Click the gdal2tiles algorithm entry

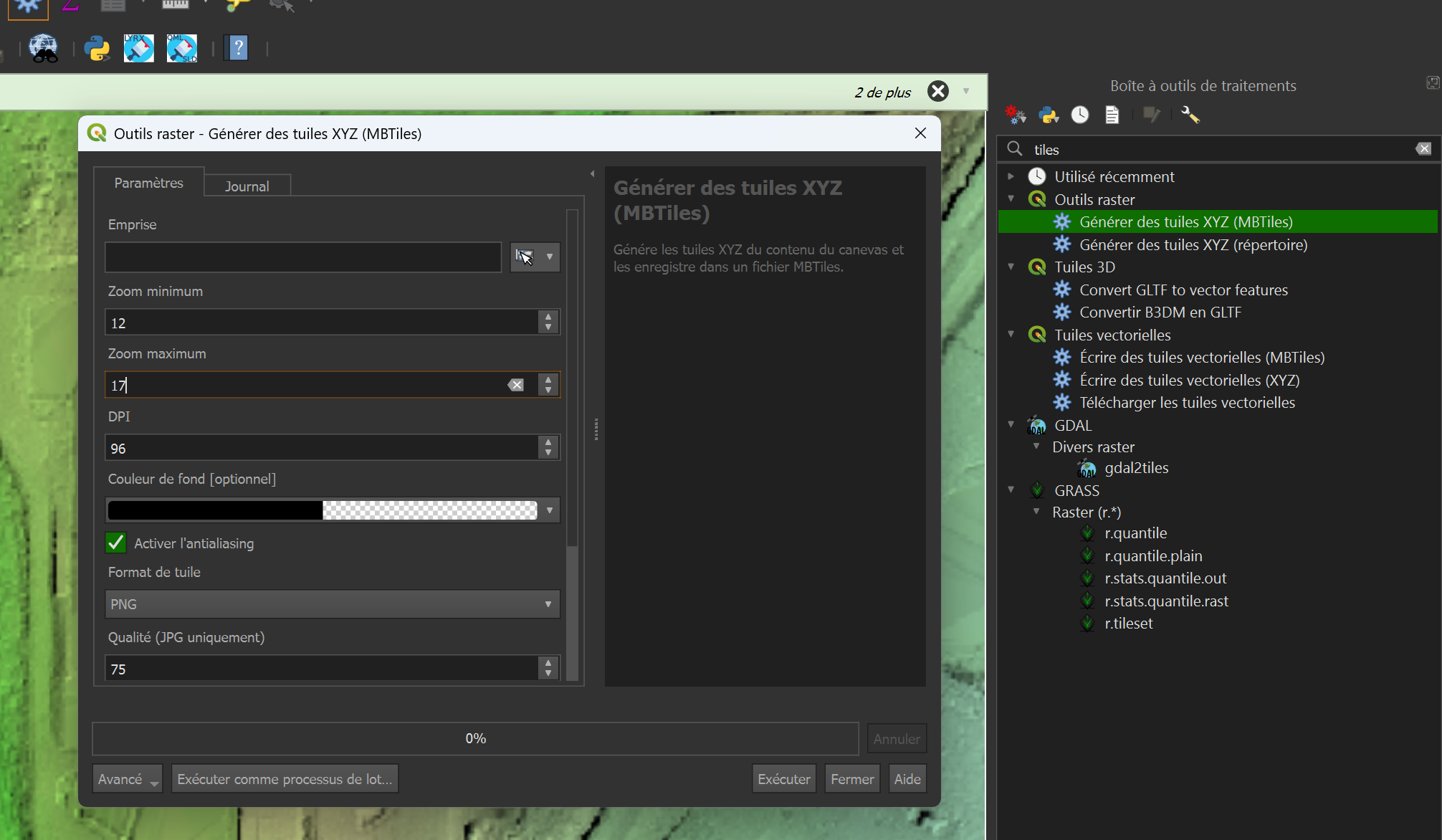coord(1136,468)
